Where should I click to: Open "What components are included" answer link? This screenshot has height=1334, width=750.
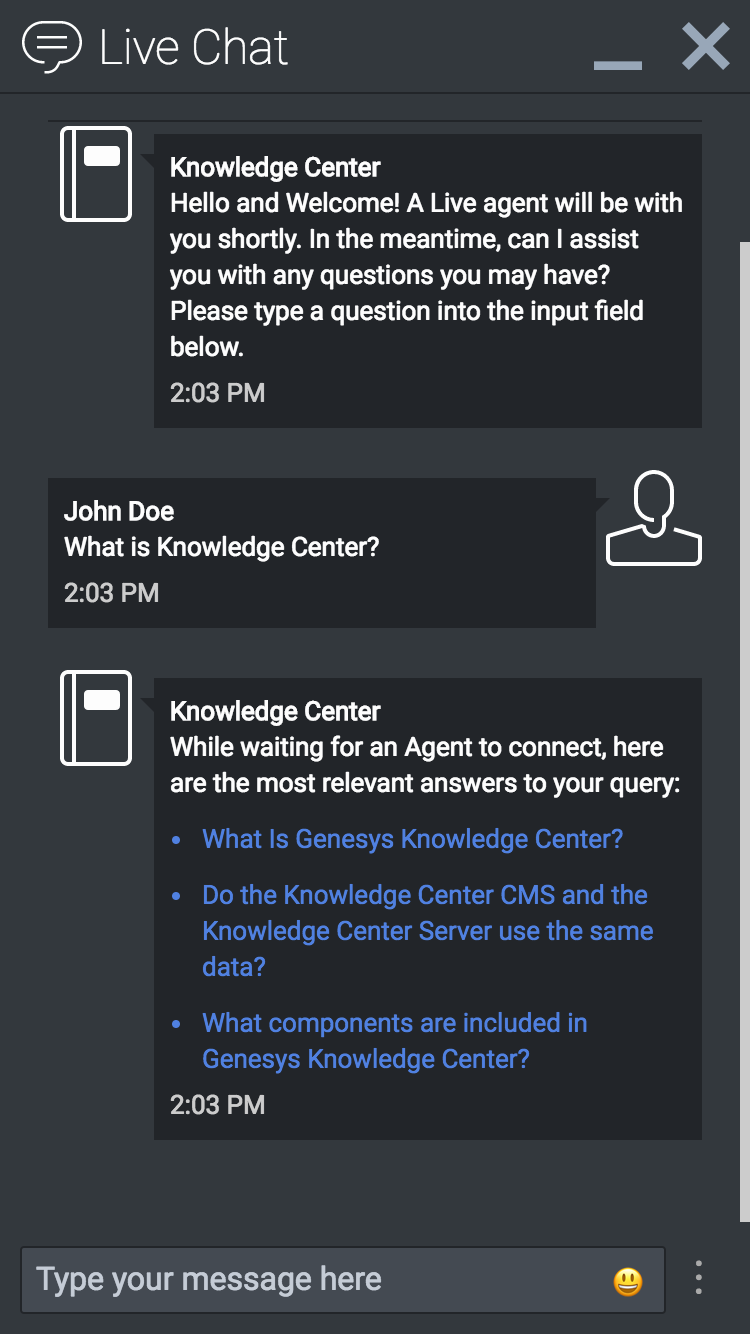[x=394, y=1041]
